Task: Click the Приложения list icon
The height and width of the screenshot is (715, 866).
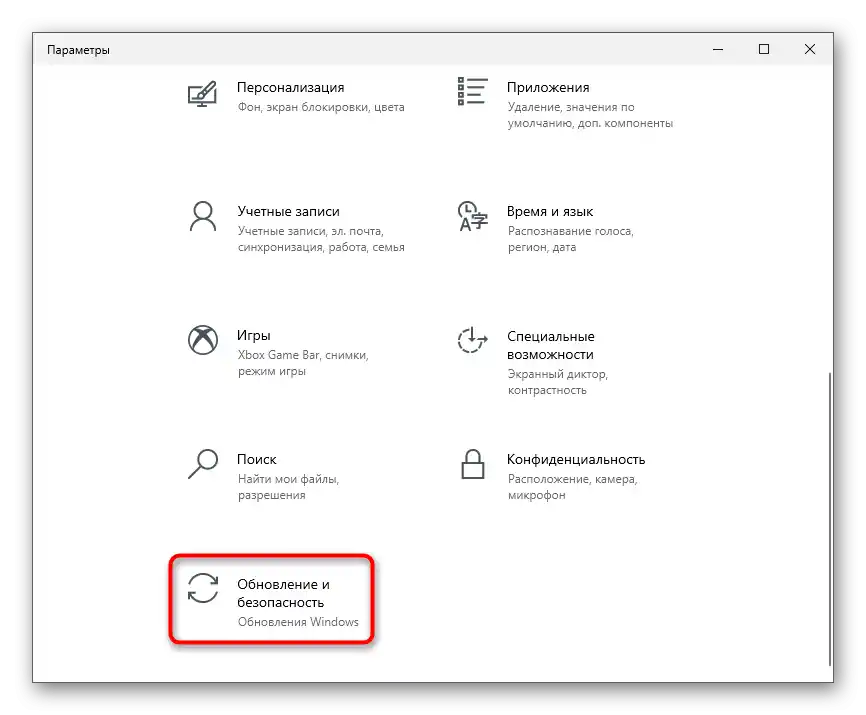Action: [x=473, y=92]
